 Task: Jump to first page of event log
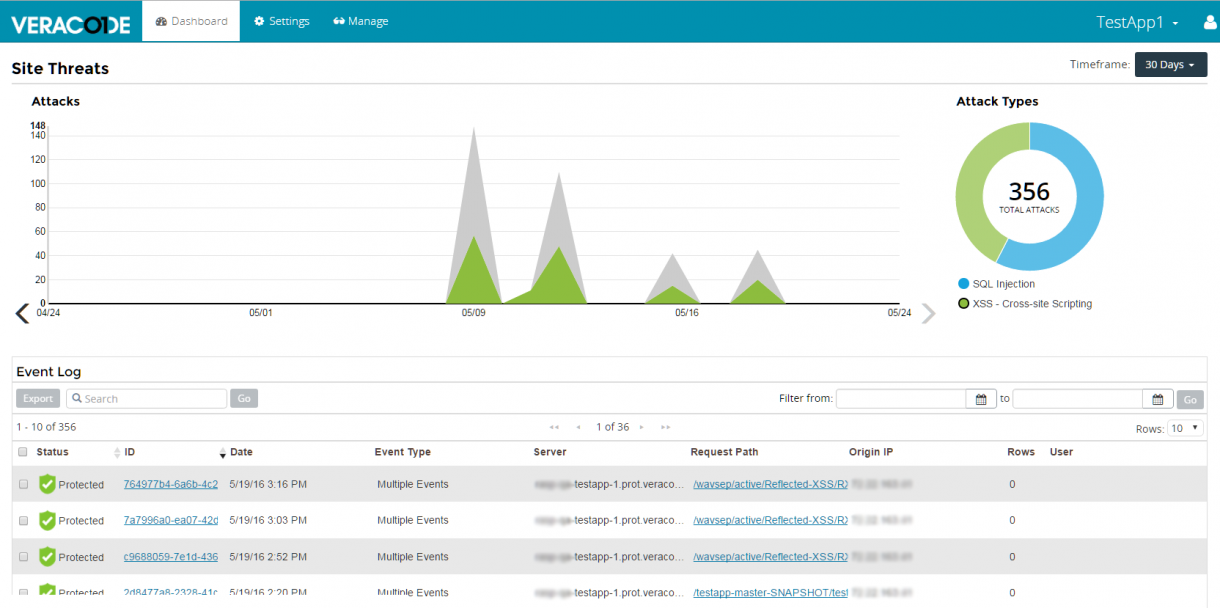coord(554,427)
